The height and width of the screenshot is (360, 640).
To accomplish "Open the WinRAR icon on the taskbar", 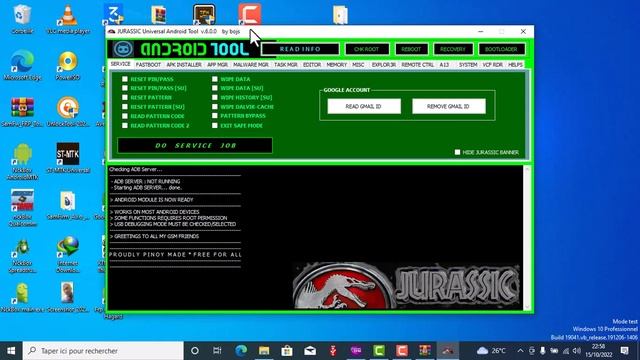I will [425, 351].
